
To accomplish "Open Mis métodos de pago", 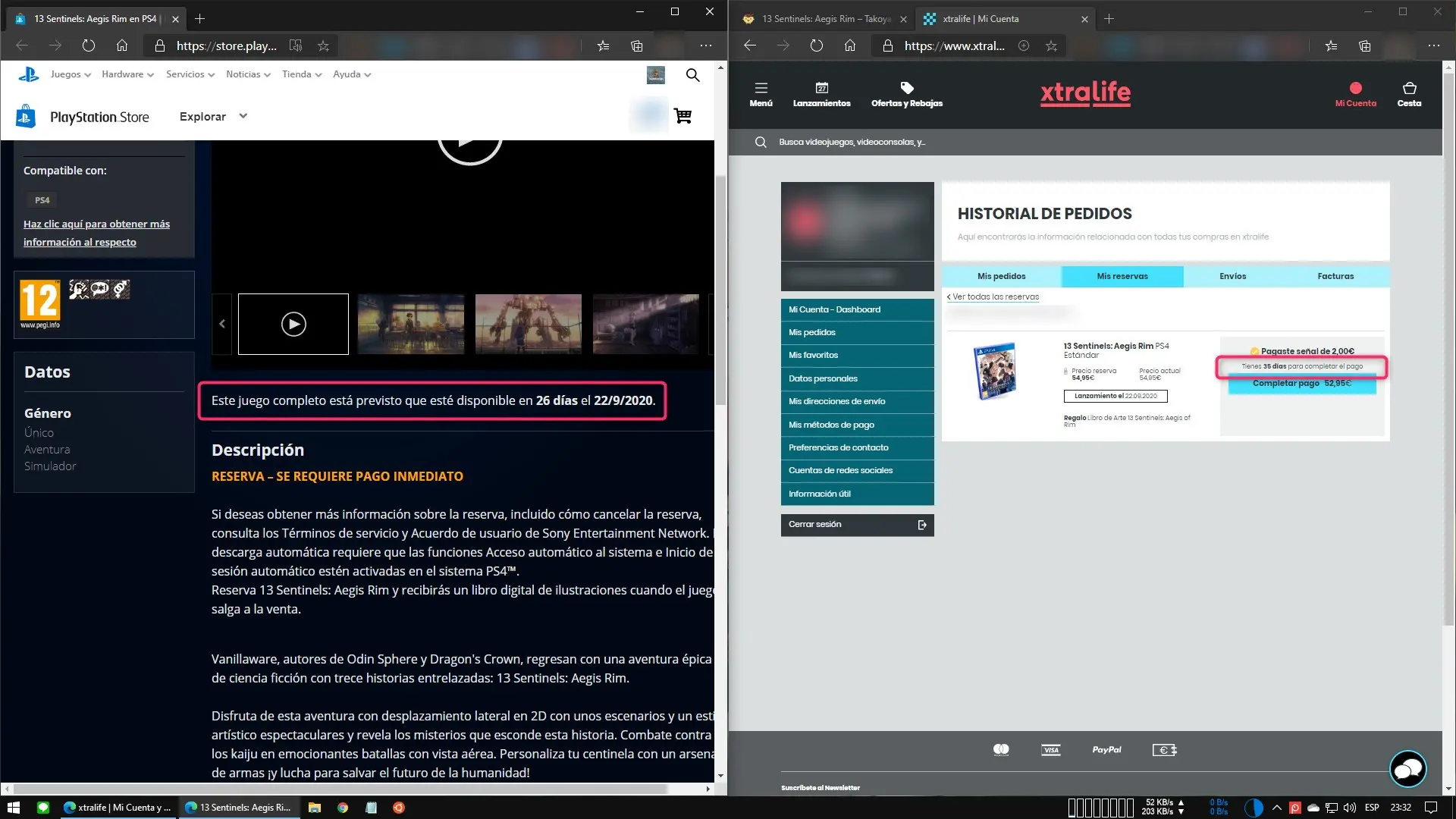I will (x=857, y=425).
